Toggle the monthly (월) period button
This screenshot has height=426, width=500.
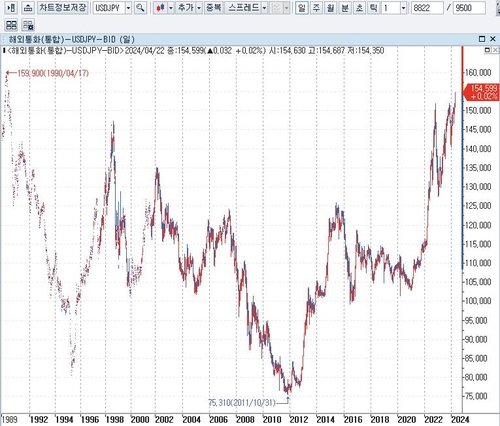tap(330, 8)
